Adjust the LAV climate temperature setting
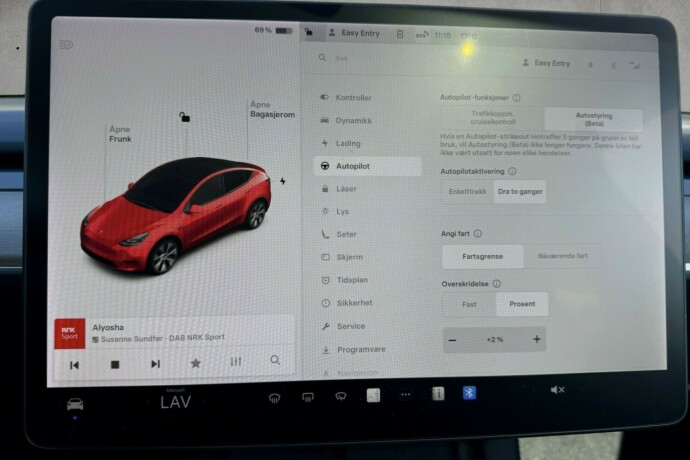 click(x=176, y=402)
